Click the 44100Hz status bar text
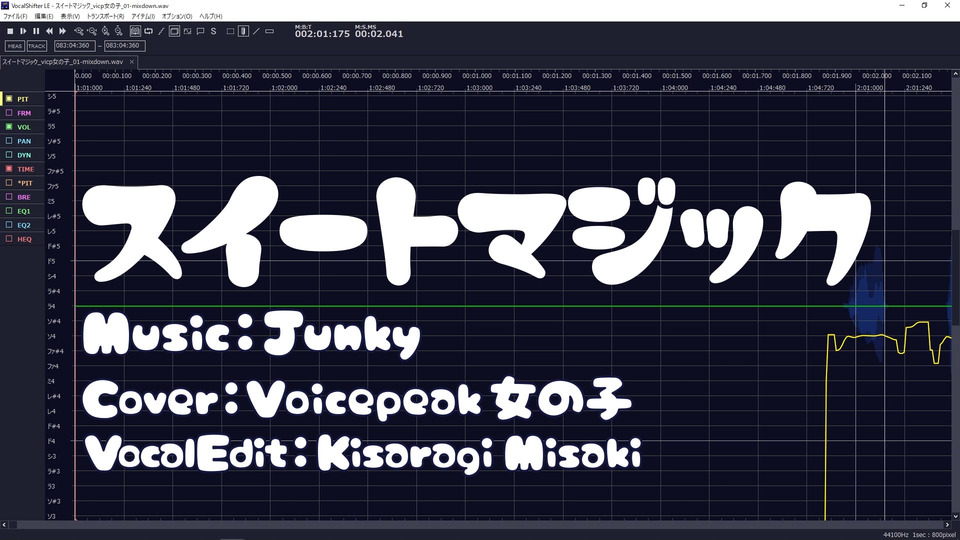The width and height of the screenshot is (960, 540). point(895,535)
